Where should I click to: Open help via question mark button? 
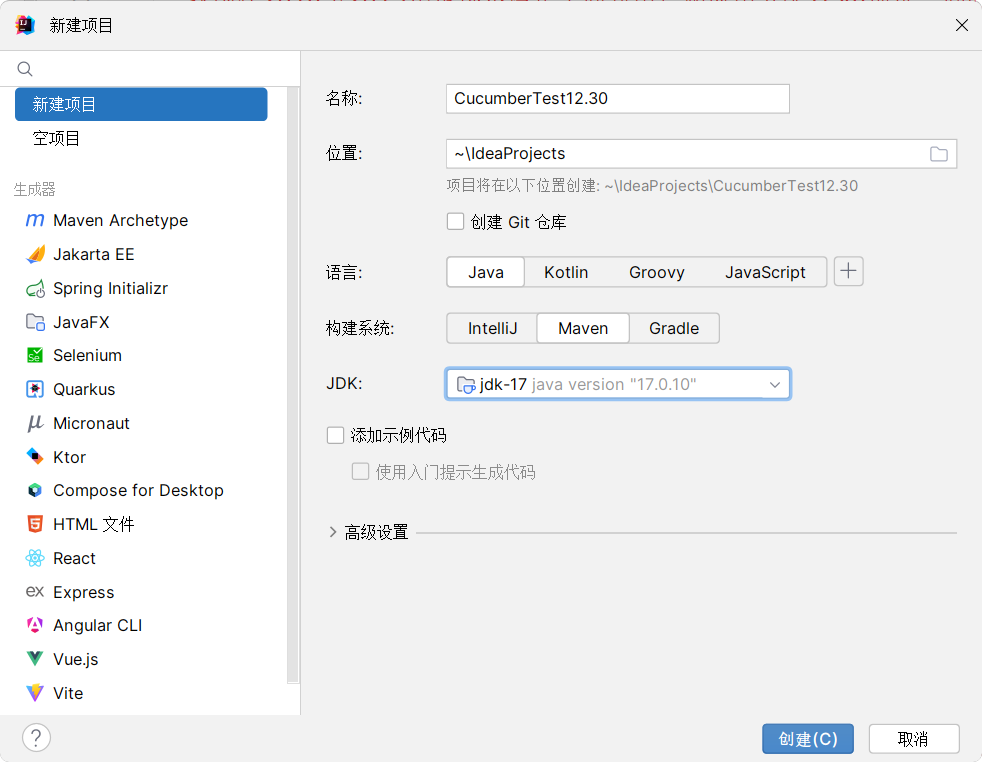pos(36,738)
